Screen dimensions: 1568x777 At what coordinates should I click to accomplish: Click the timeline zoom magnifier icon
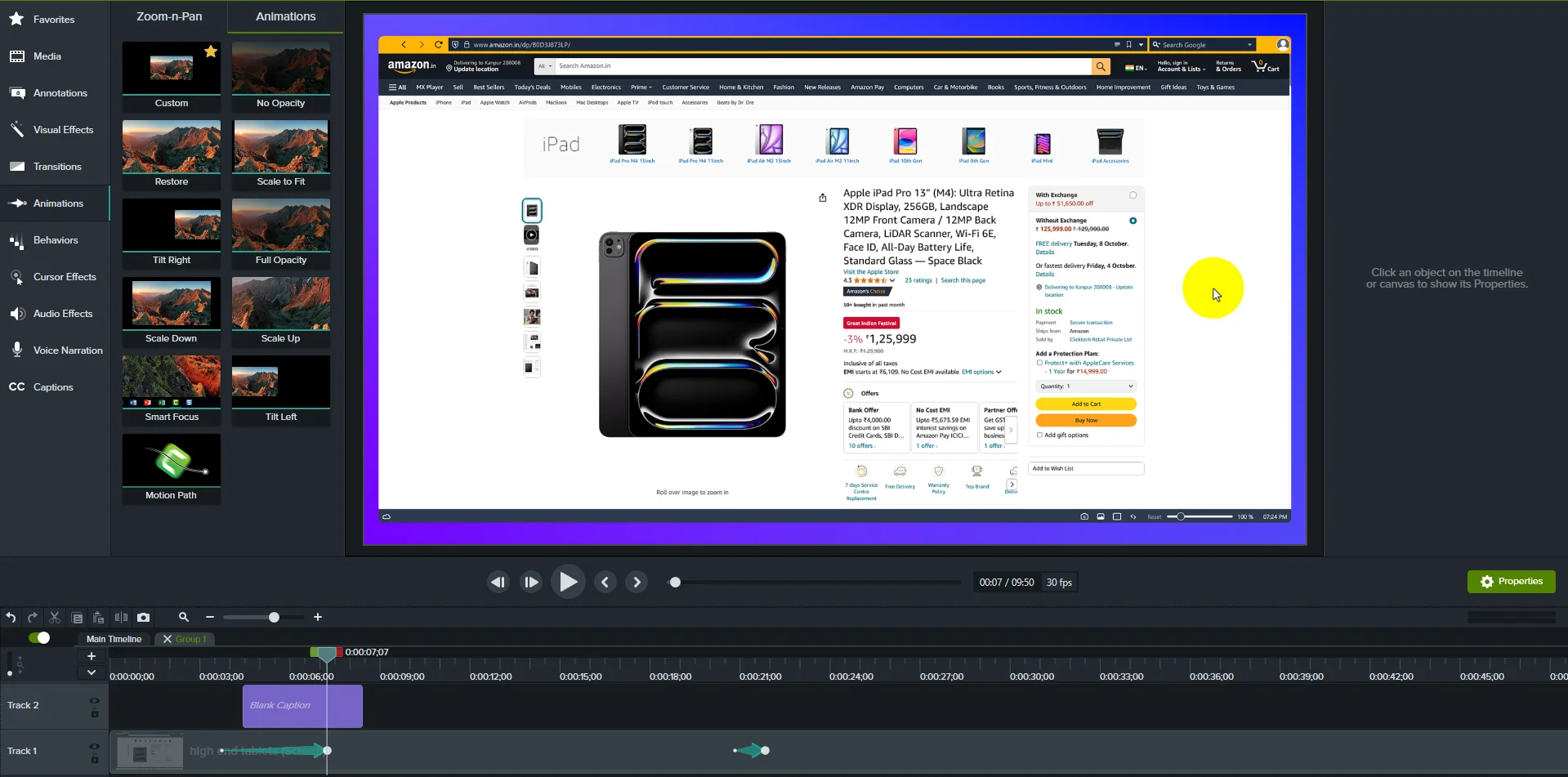pos(184,618)
